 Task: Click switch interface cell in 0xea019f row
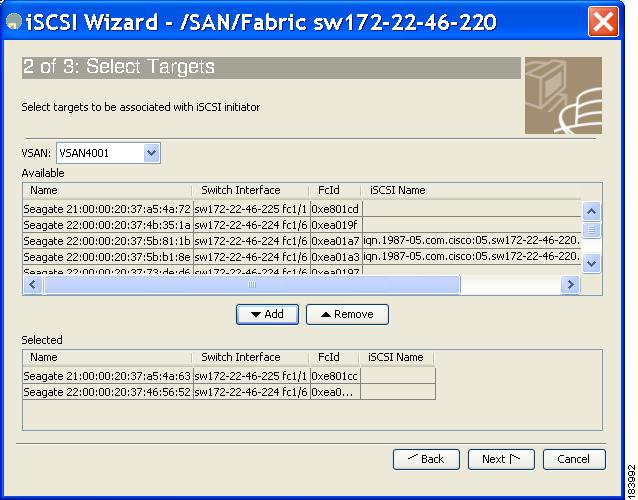coord(251,225)
